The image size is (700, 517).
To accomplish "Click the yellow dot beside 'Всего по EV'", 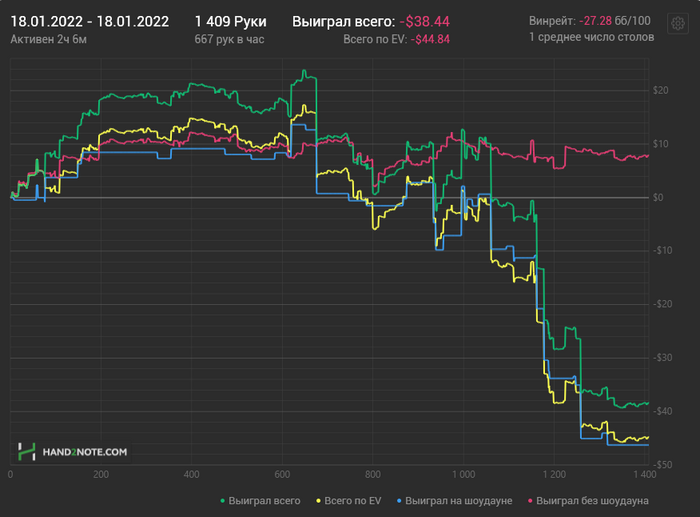I will 318,501.
